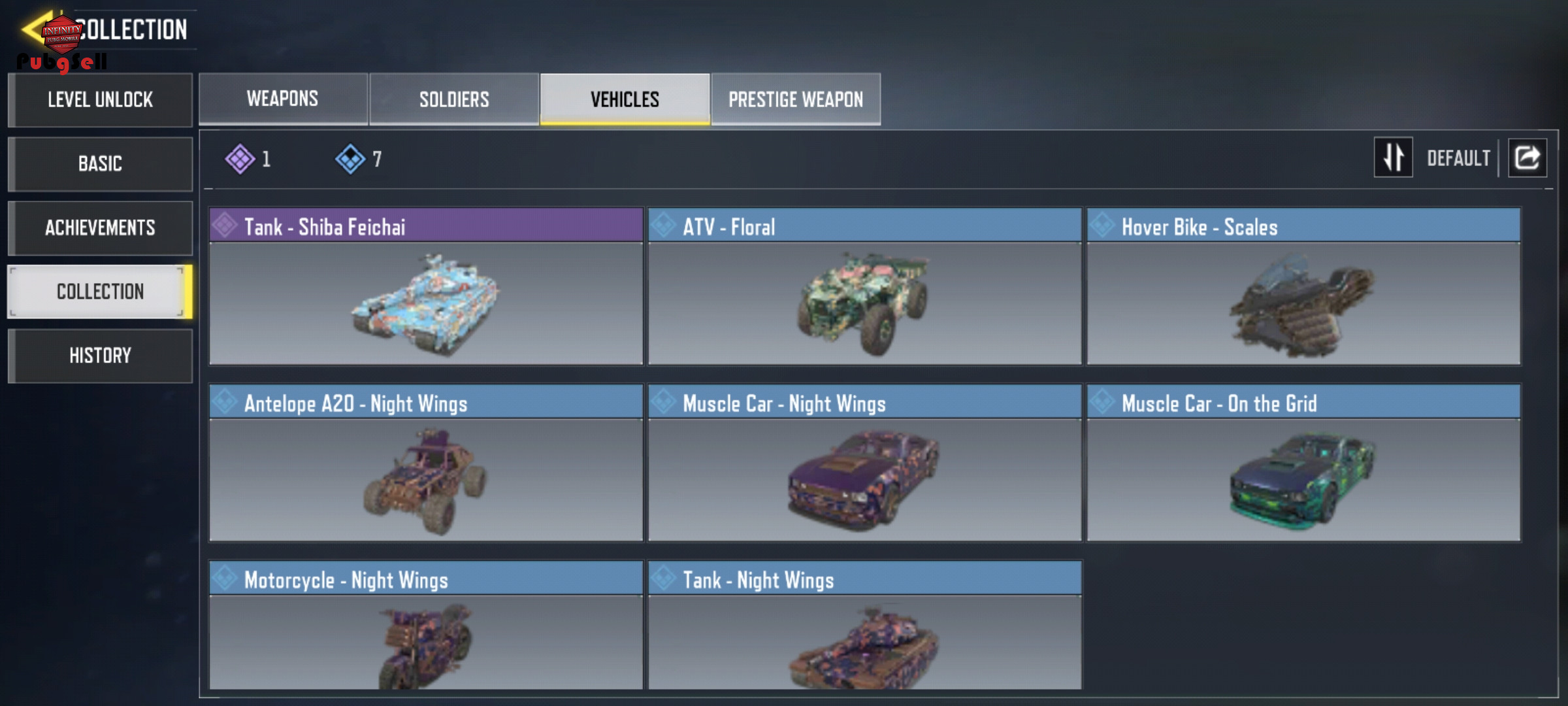Click rarity icon on Tank - Shiba Feichai
Image resolution: width=1568 pixels, height=706 pixels.
coord(225,226)
